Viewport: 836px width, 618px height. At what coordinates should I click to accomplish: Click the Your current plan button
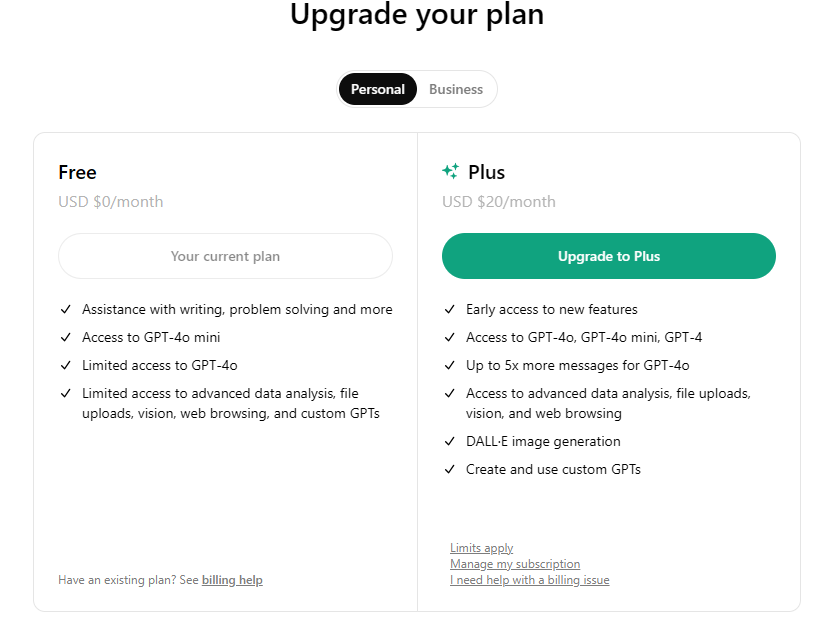tap(225, 256)
